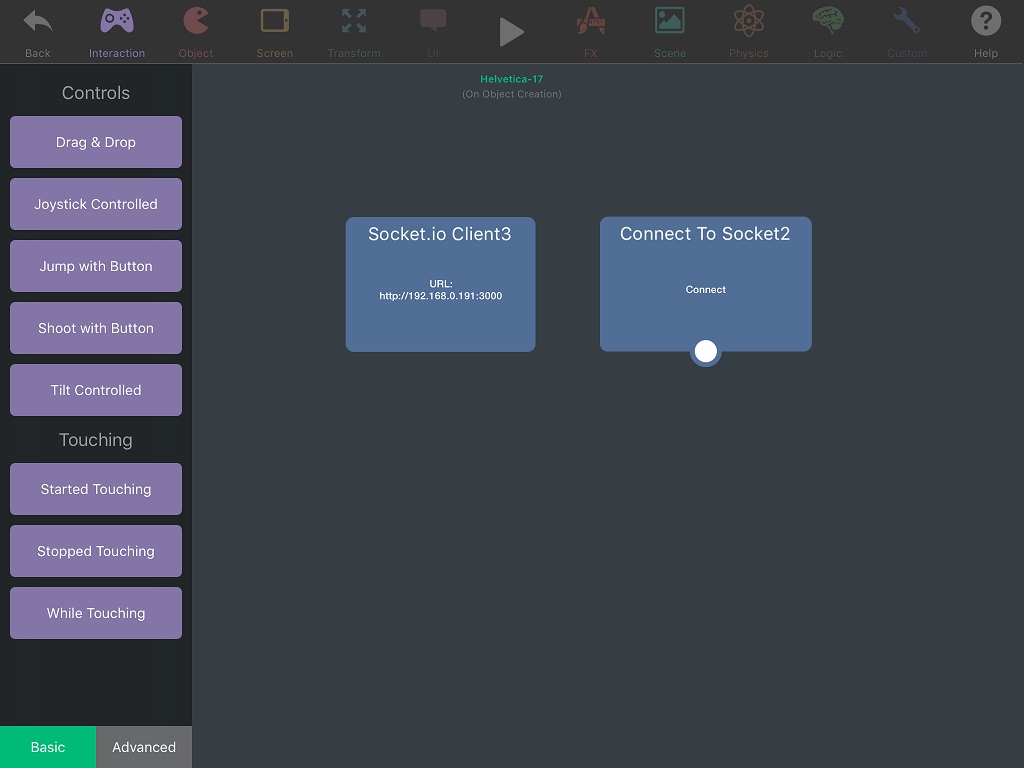Go back using the Back arrow icon
This screenshot has height=768, width=1024.
coord(38,22)
